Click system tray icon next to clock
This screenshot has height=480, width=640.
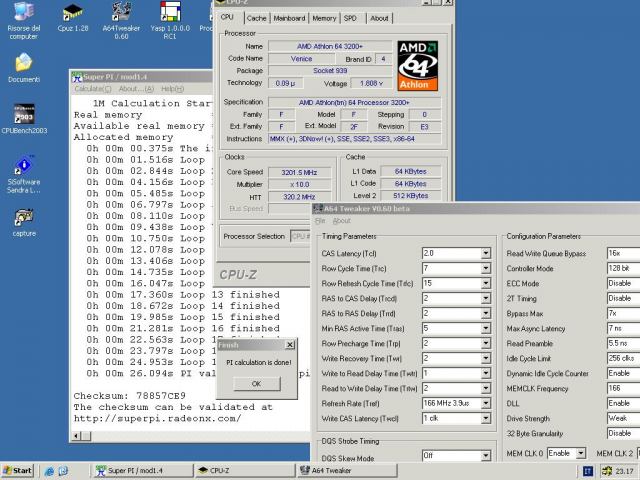click(607, 471)
